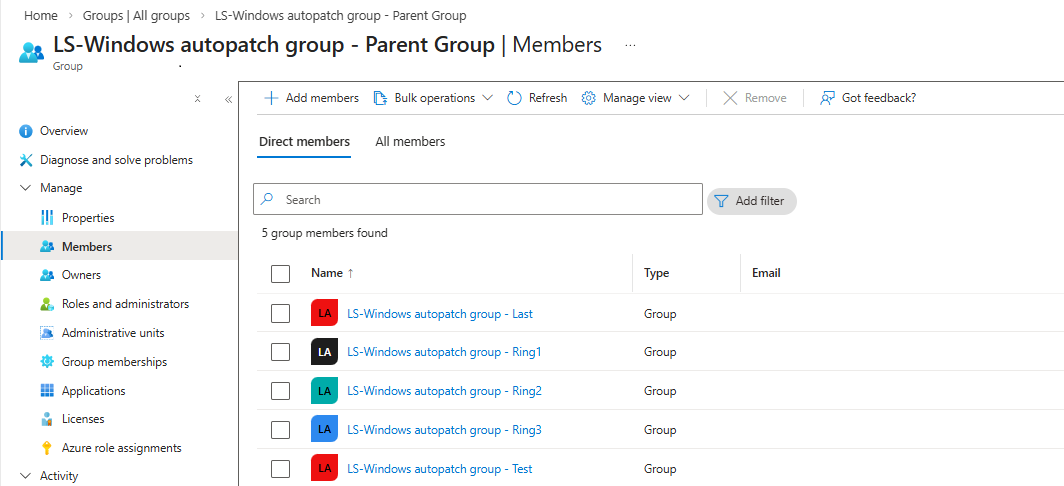Open Azure role assignments in sidebar

119,448
